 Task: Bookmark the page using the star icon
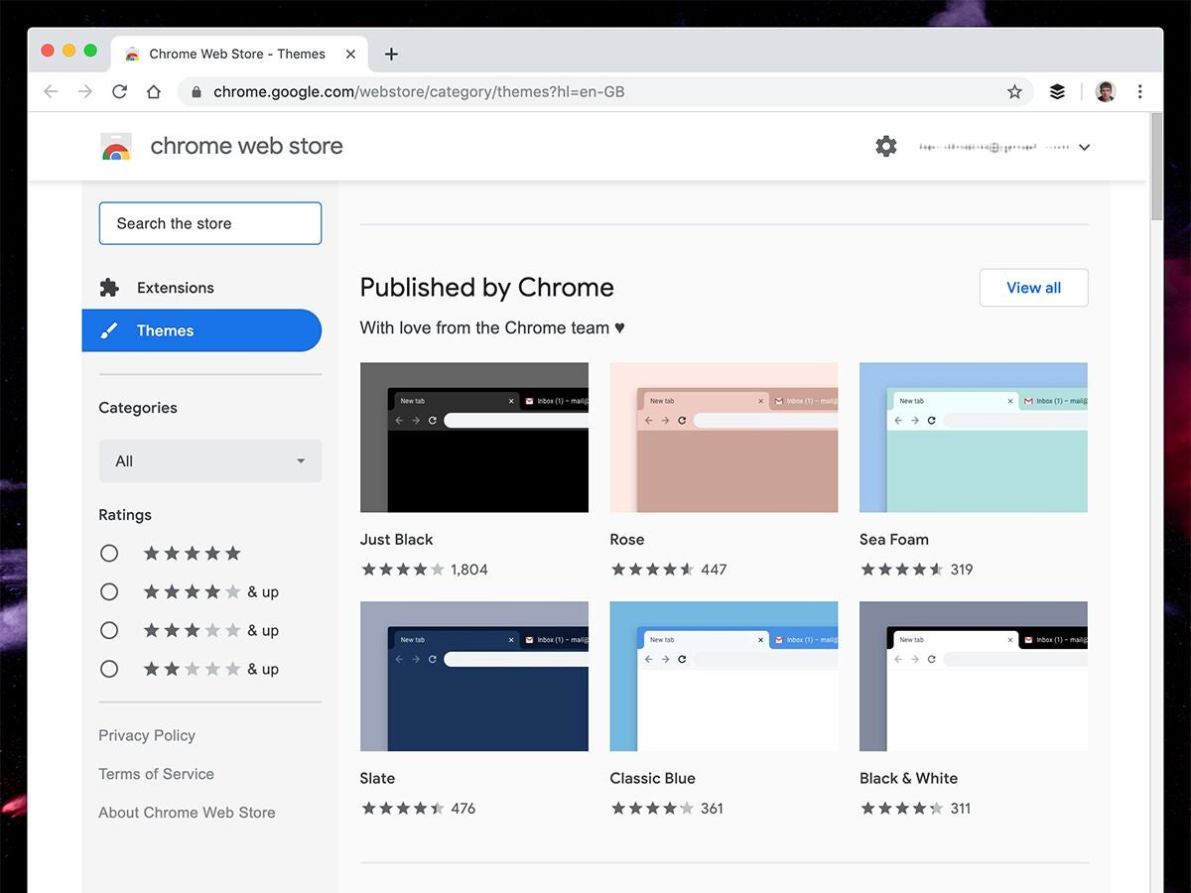(x=1014, y=91)
